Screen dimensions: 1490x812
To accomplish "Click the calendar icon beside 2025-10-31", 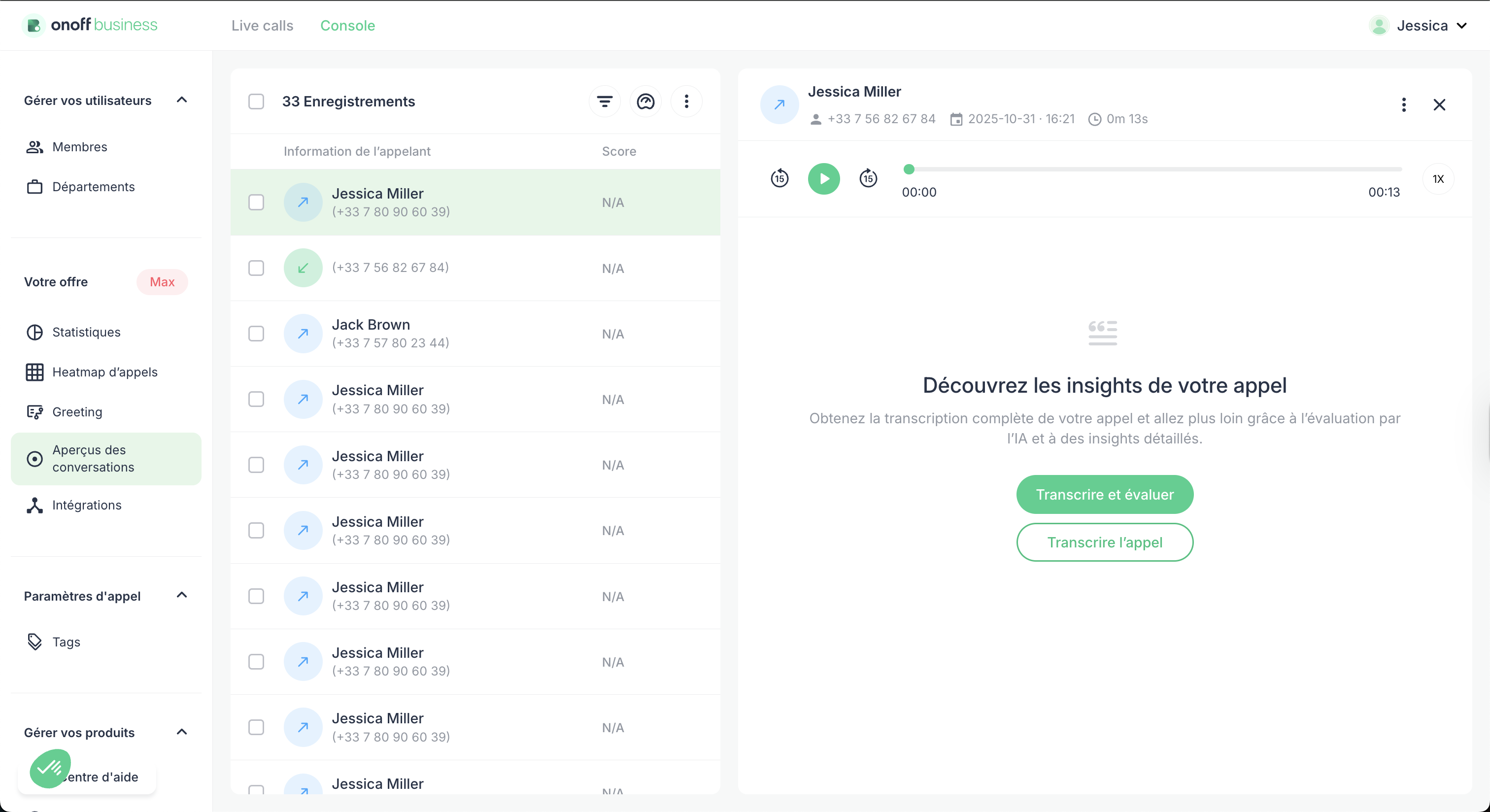I will 956,119.
